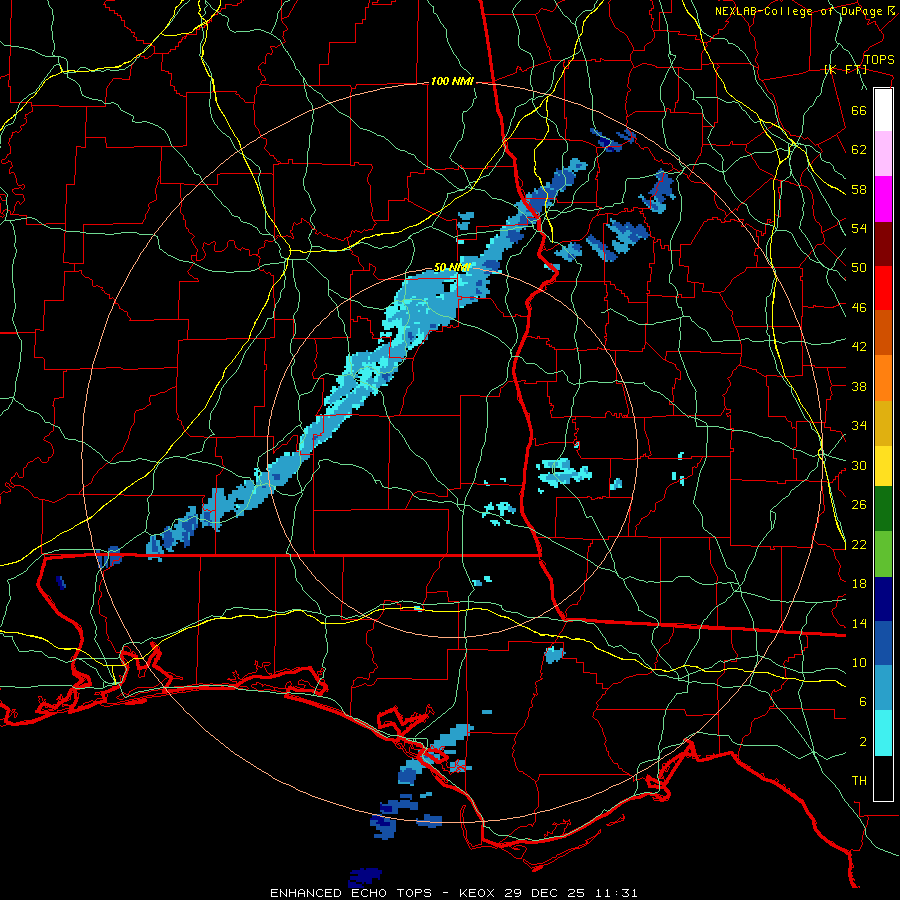Screen dimensions: 900x900
Task: Click the dark green legend swatch
Action: (883, 509)
